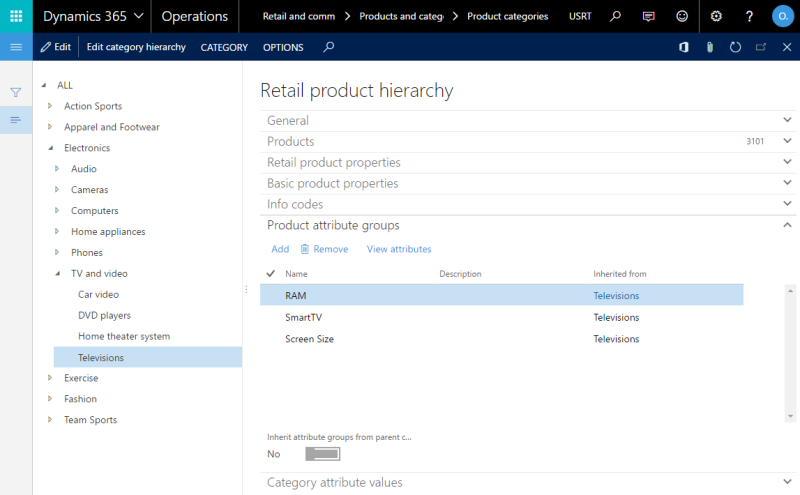Expand the Home appliances node
The image size is (800, 495).
[x=57, y=231]
